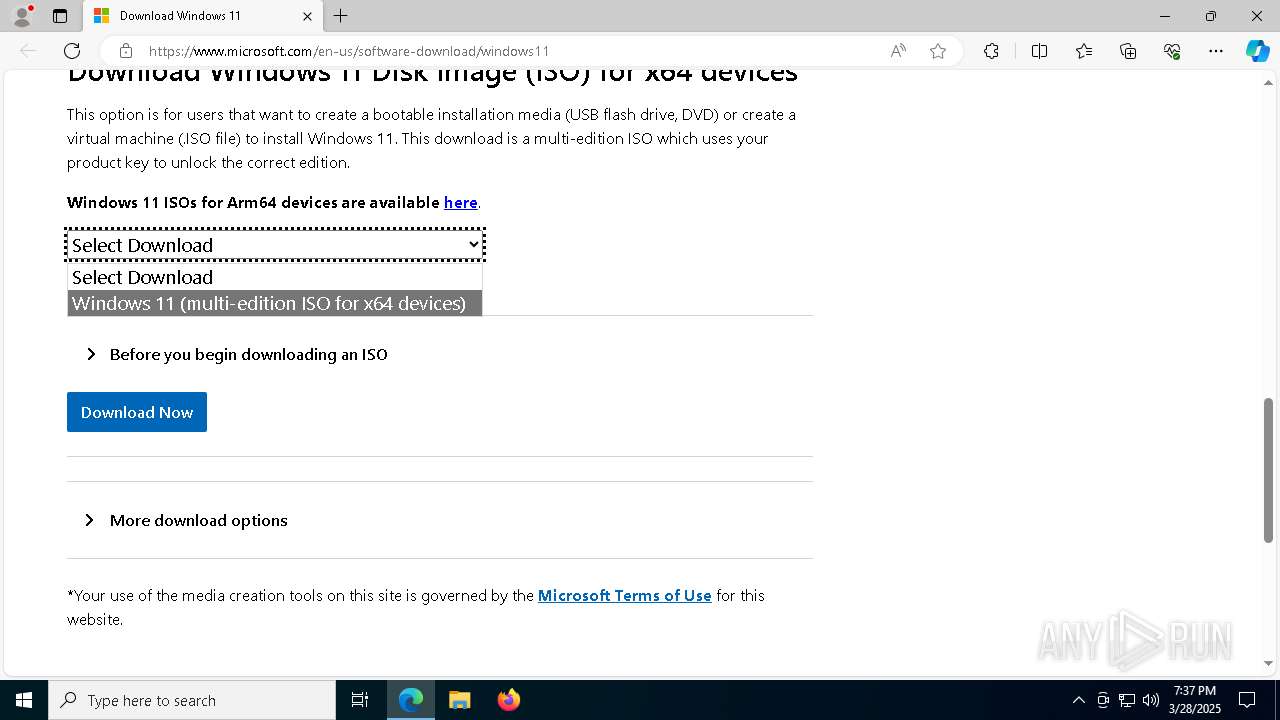Image resolution: width=1280 pixels, height=720 pixels.
Task: Expand 'More download options' section
Action: click(187, 520)
